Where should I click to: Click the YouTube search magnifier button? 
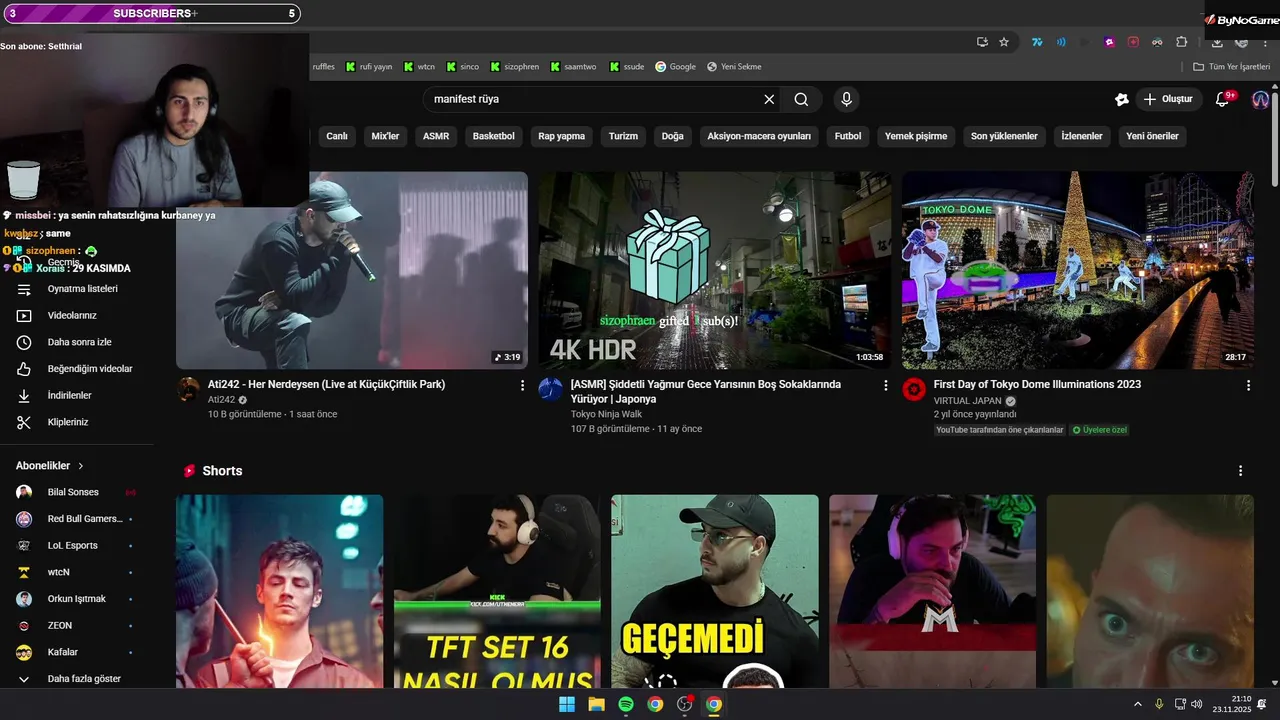pyautogui.click(x=801, y=99)
